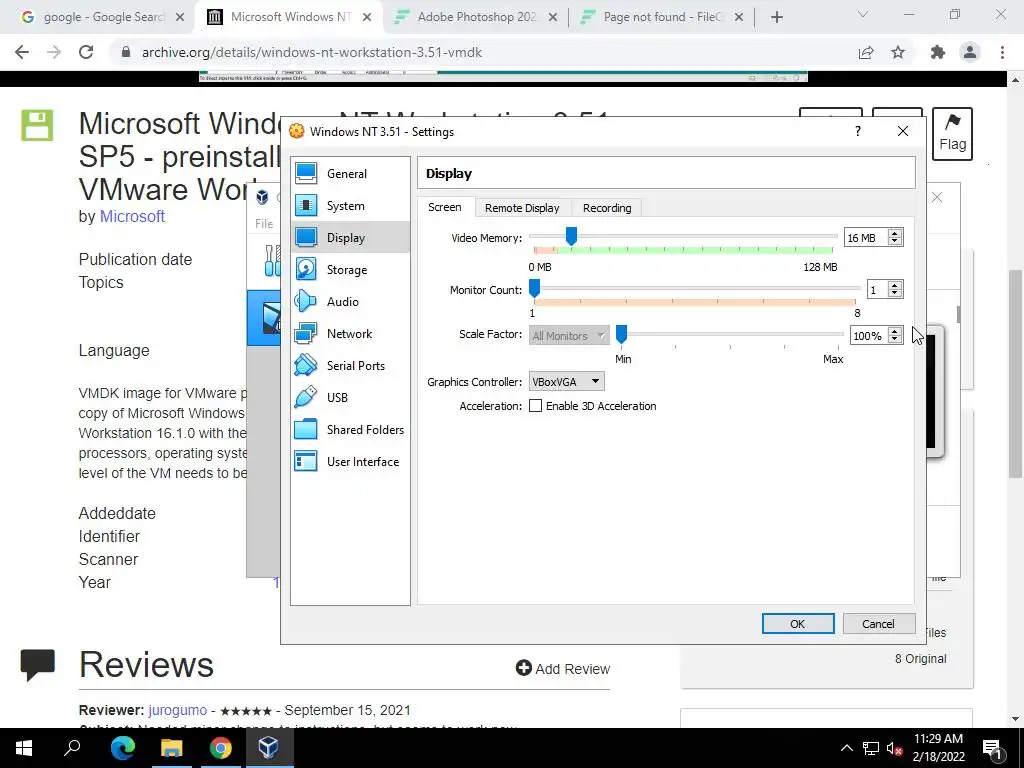Open the Graphics Controller VBoxVGA dropdown
The width and height of the screenshot is (1024, 768).
[x=566, y=381]
